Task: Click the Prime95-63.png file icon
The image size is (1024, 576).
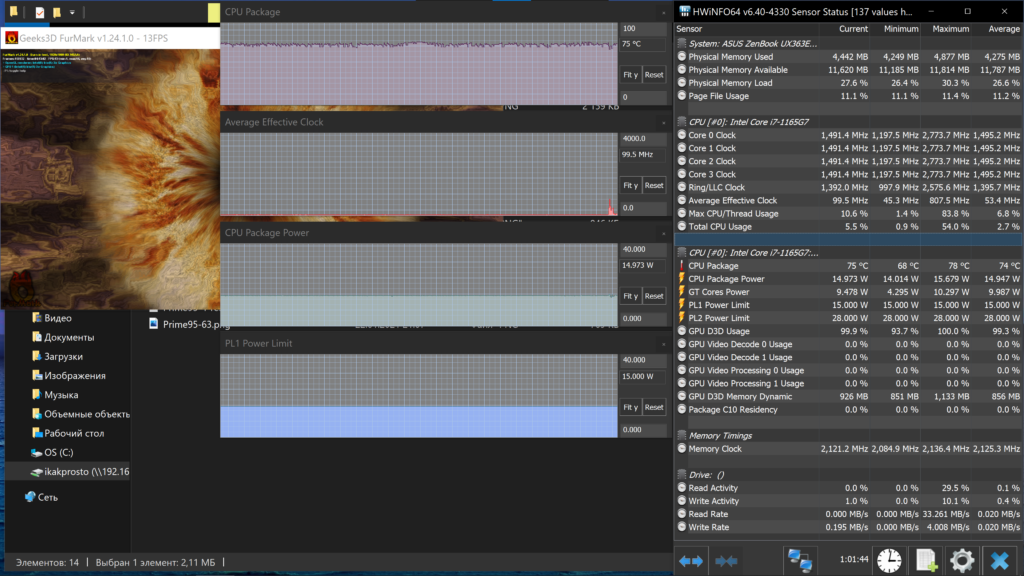Action: pos(153,323)
